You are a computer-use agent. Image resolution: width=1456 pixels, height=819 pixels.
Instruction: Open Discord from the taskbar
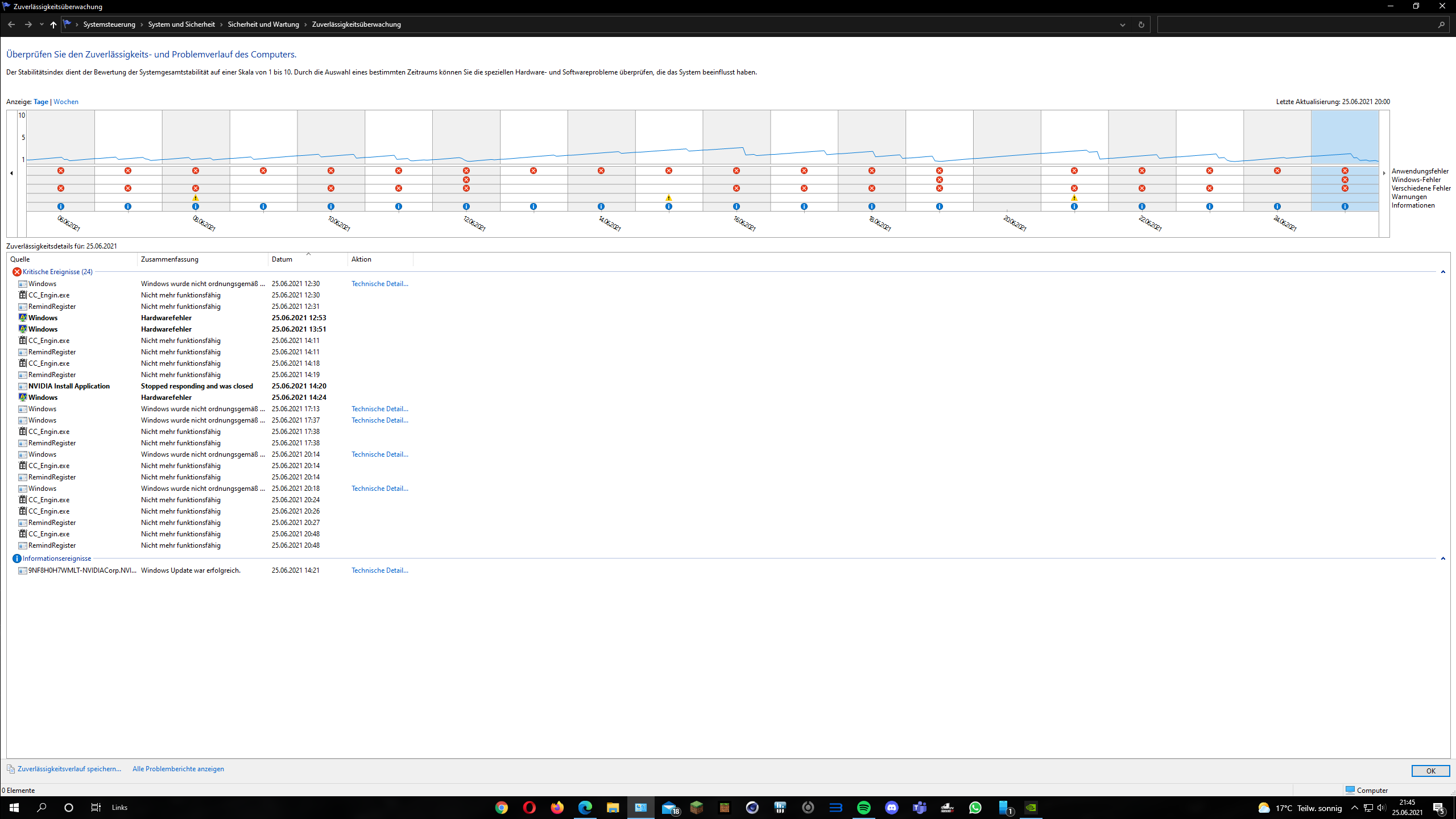(x=891, y=808)
